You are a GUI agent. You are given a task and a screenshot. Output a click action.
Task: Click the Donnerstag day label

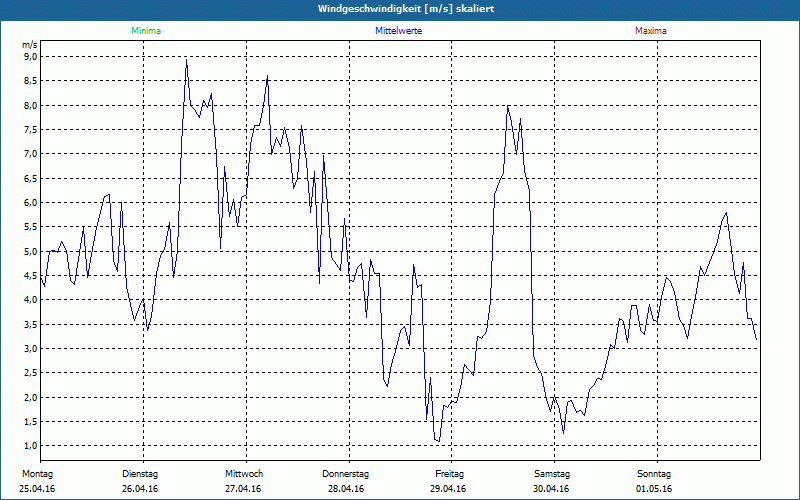(345, 474)
